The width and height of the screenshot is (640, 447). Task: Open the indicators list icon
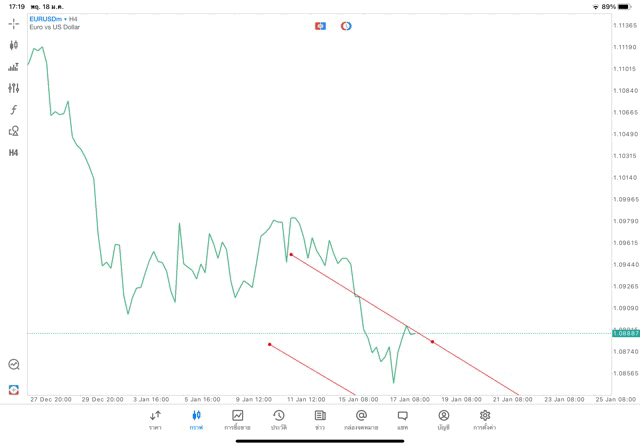[x=14, y=67]
